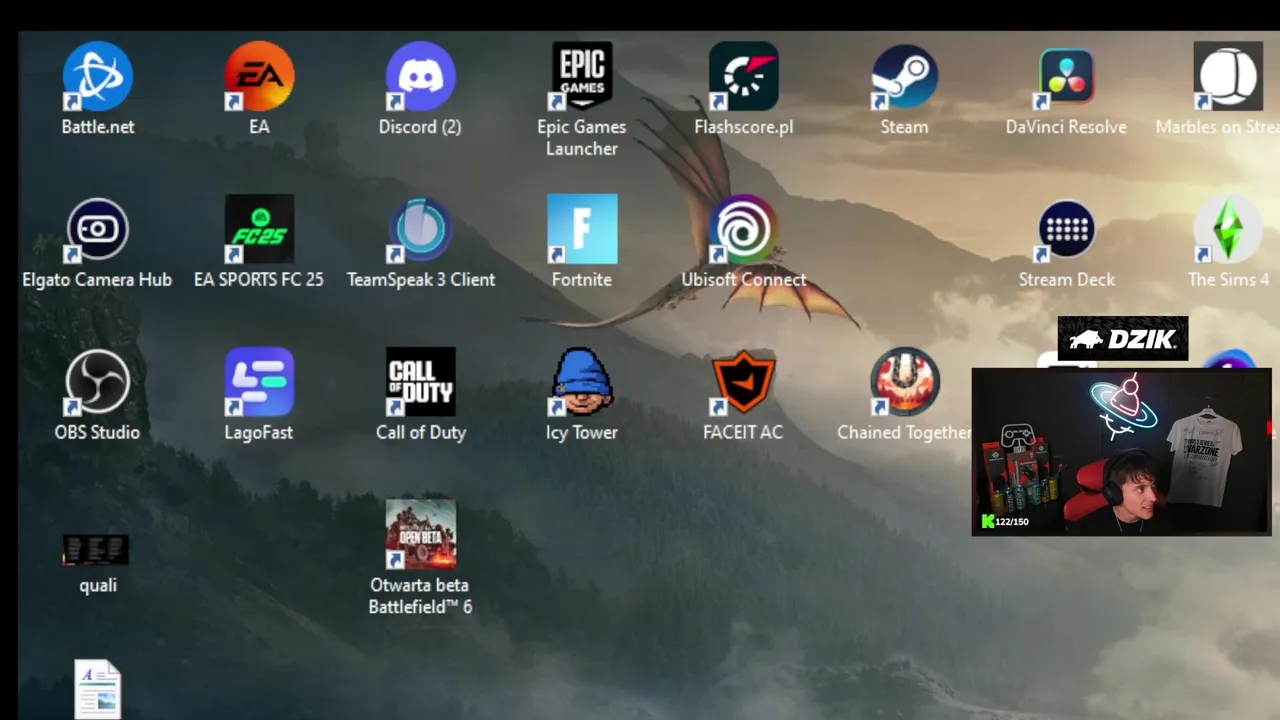Open Discord (2) shortcut
The image size is (1280, 720).
(x=420, y=77)
